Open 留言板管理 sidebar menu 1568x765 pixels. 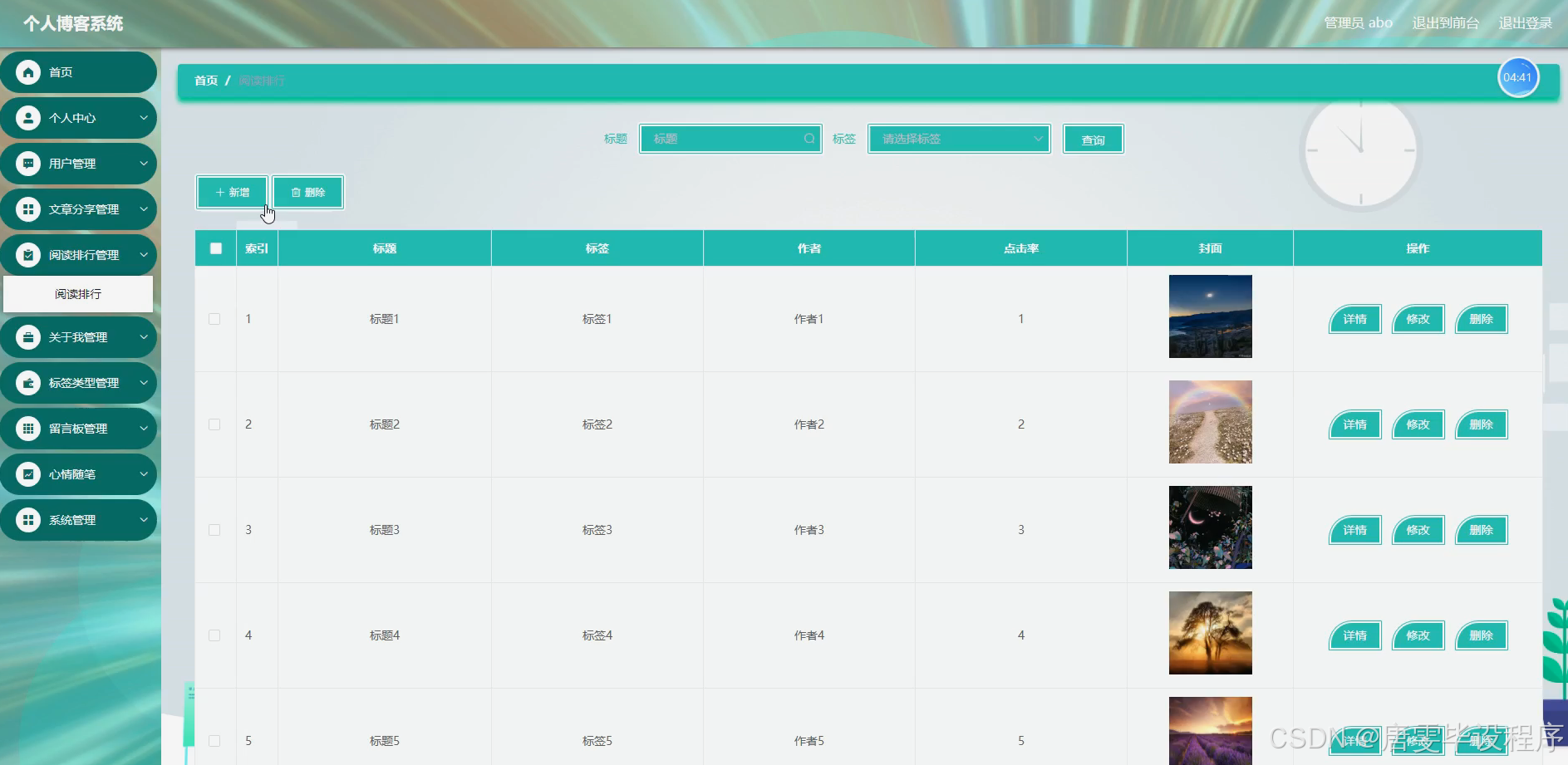(78, 429)
